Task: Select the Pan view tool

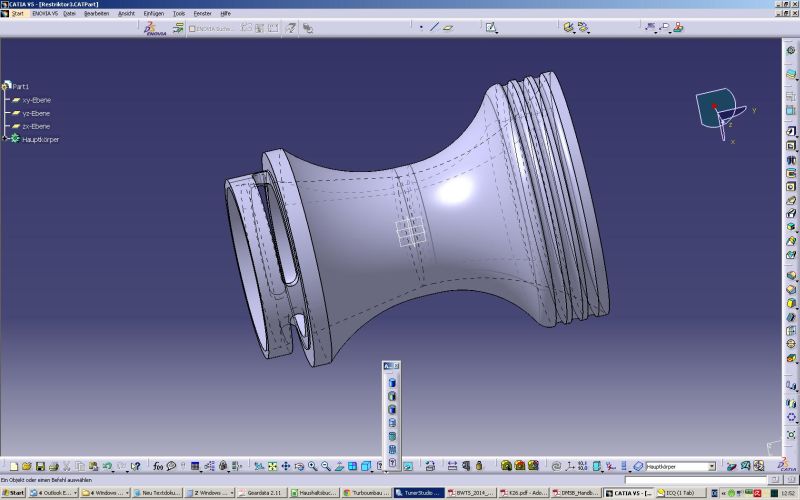Action: click(285, 467)
